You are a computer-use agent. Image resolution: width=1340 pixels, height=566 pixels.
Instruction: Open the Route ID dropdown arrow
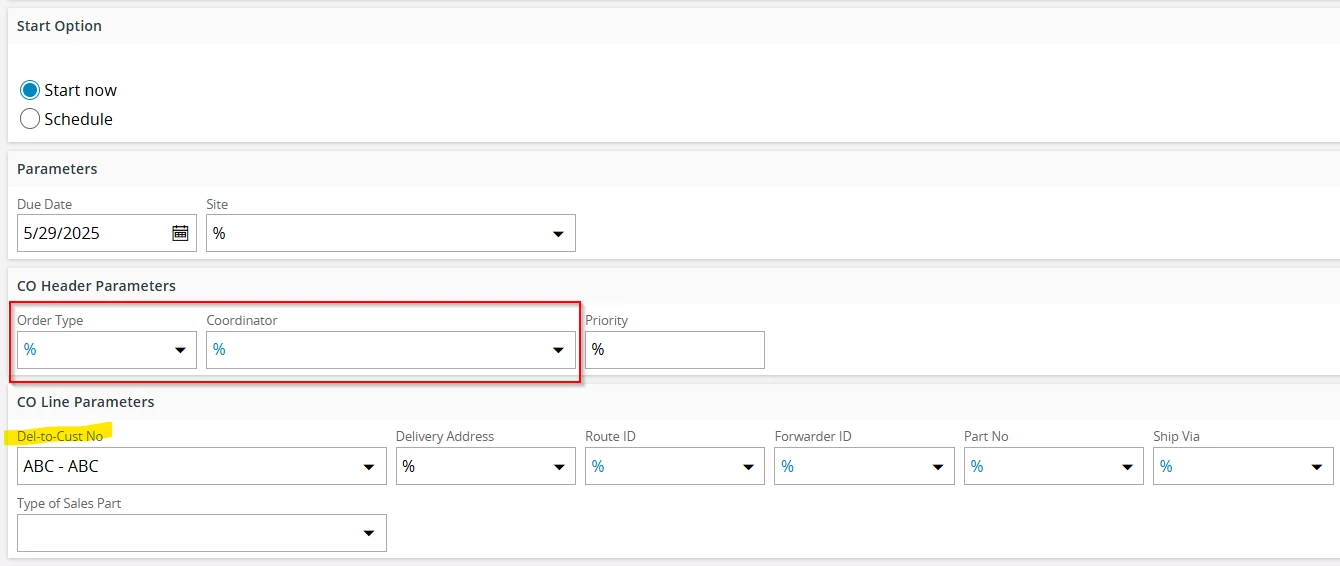coord(747,467)
